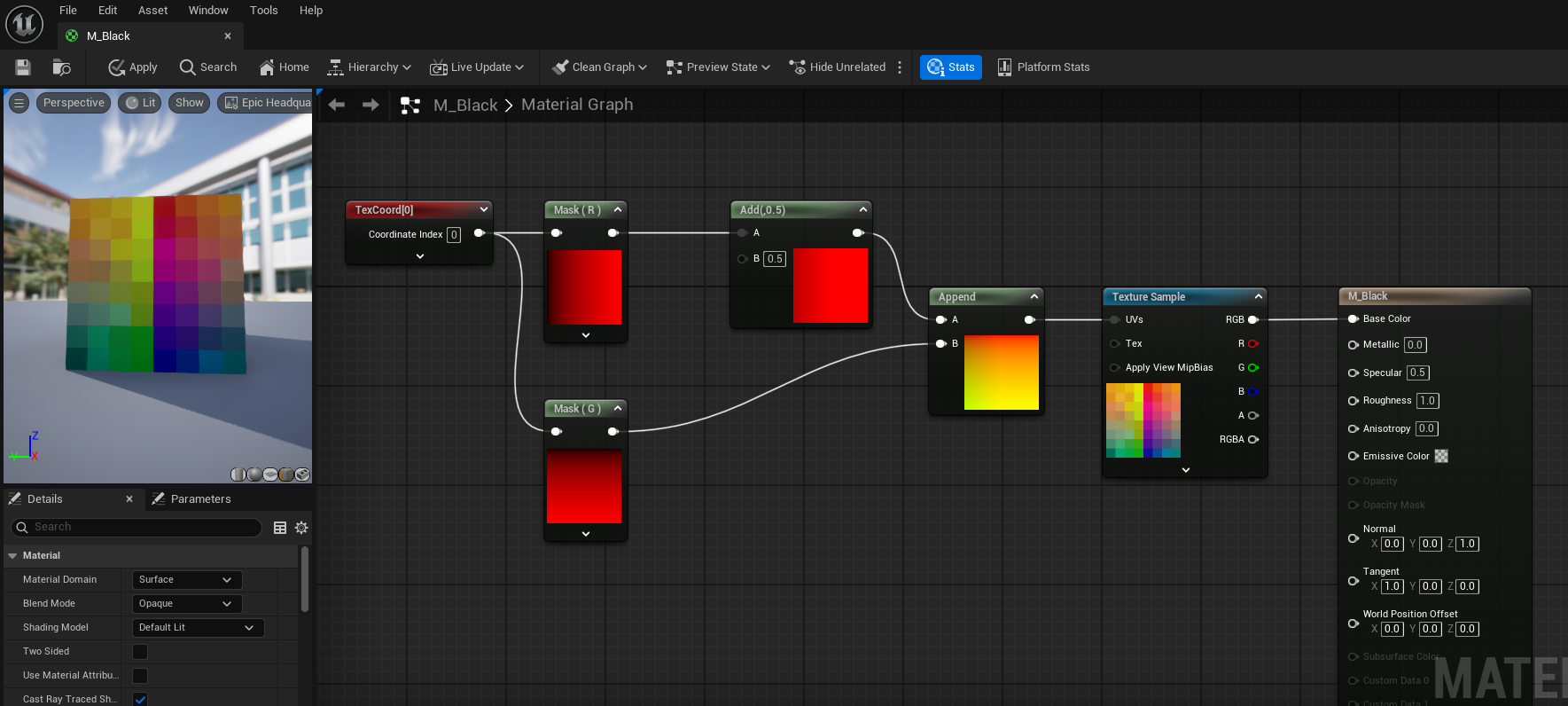Collapse the Material section in Details
1568x706 pixels.
pos(12,556)
